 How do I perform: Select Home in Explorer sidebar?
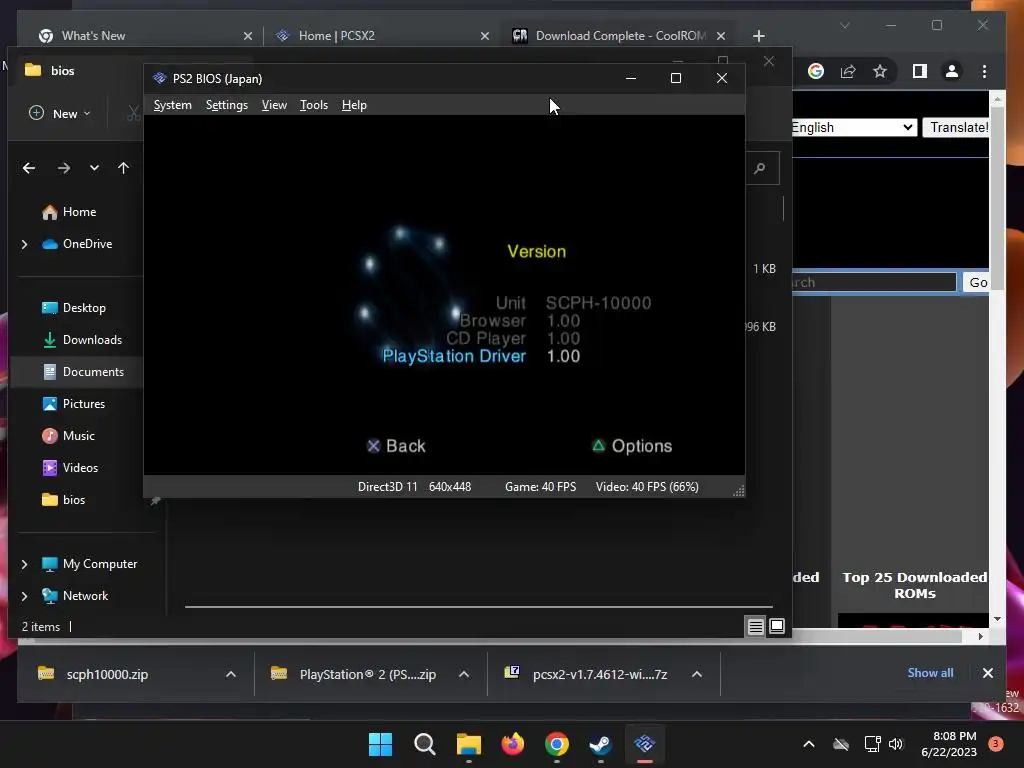pyautogui.click(x=80, y=212)
